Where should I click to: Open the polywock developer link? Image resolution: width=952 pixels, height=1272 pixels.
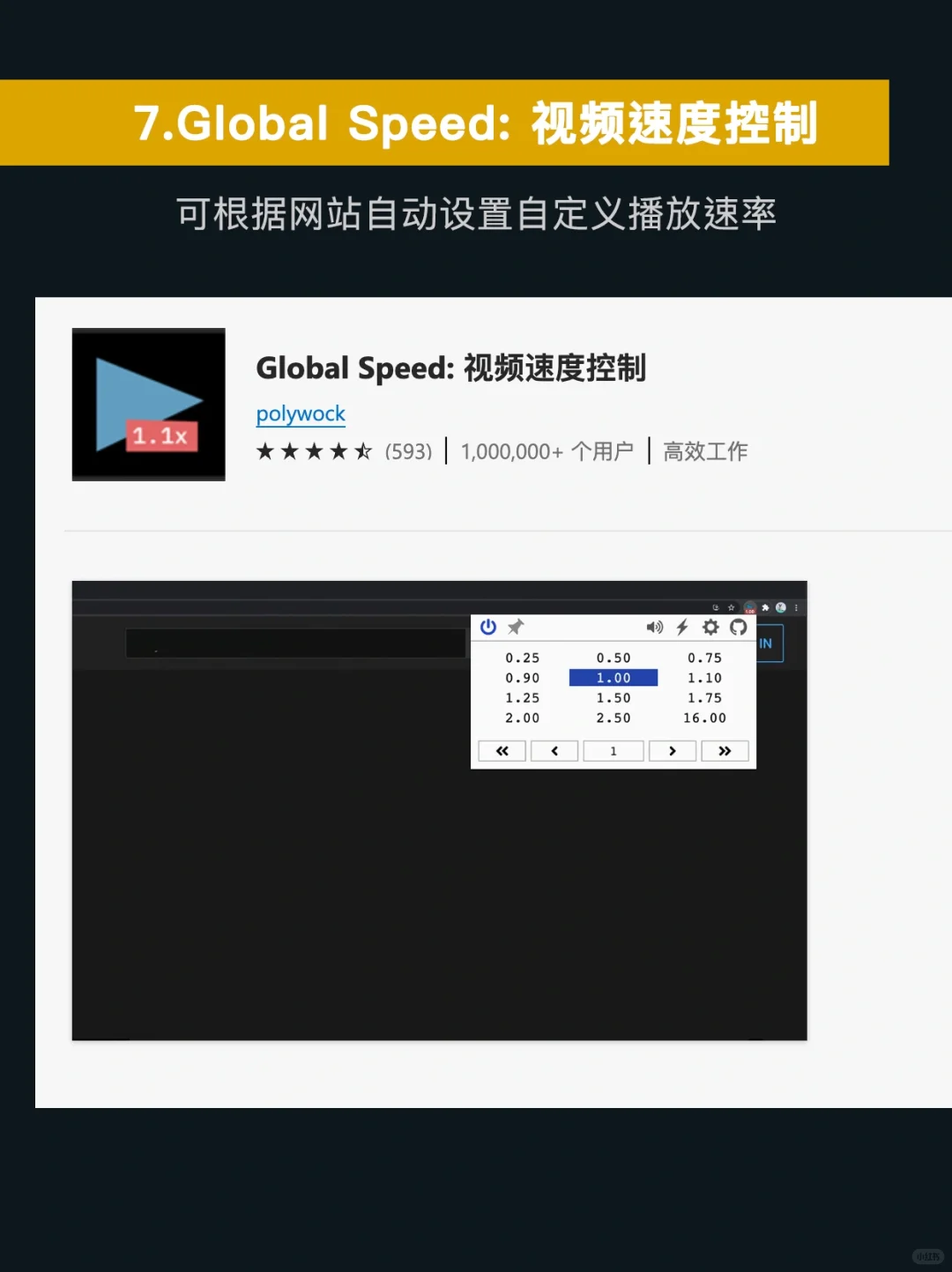[x=301, y=413]
